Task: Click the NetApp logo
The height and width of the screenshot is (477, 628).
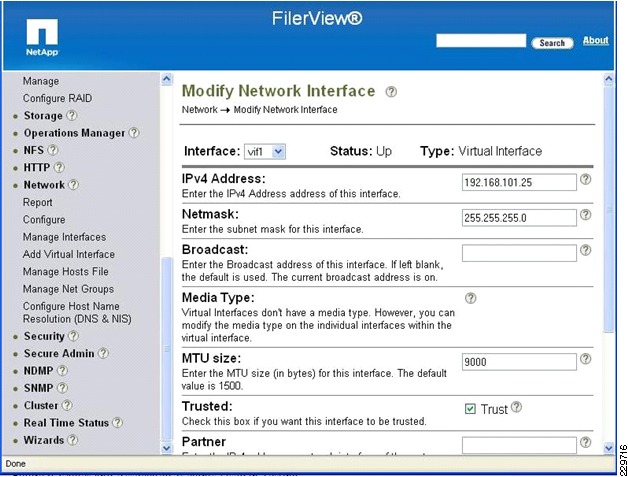Action: pyautogui.click(x=42, y=37)
